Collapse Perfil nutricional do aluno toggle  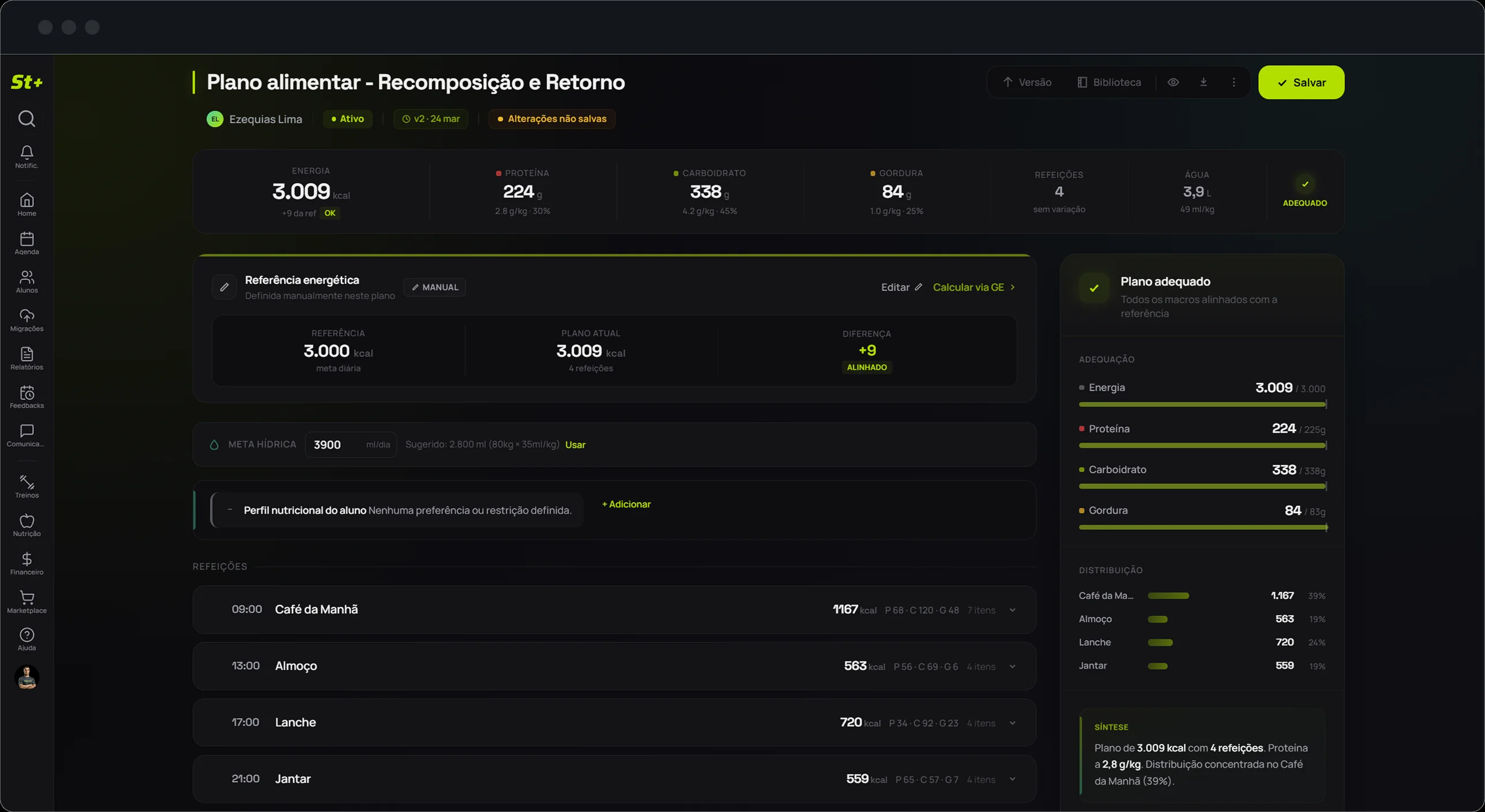tap(230, 510)
